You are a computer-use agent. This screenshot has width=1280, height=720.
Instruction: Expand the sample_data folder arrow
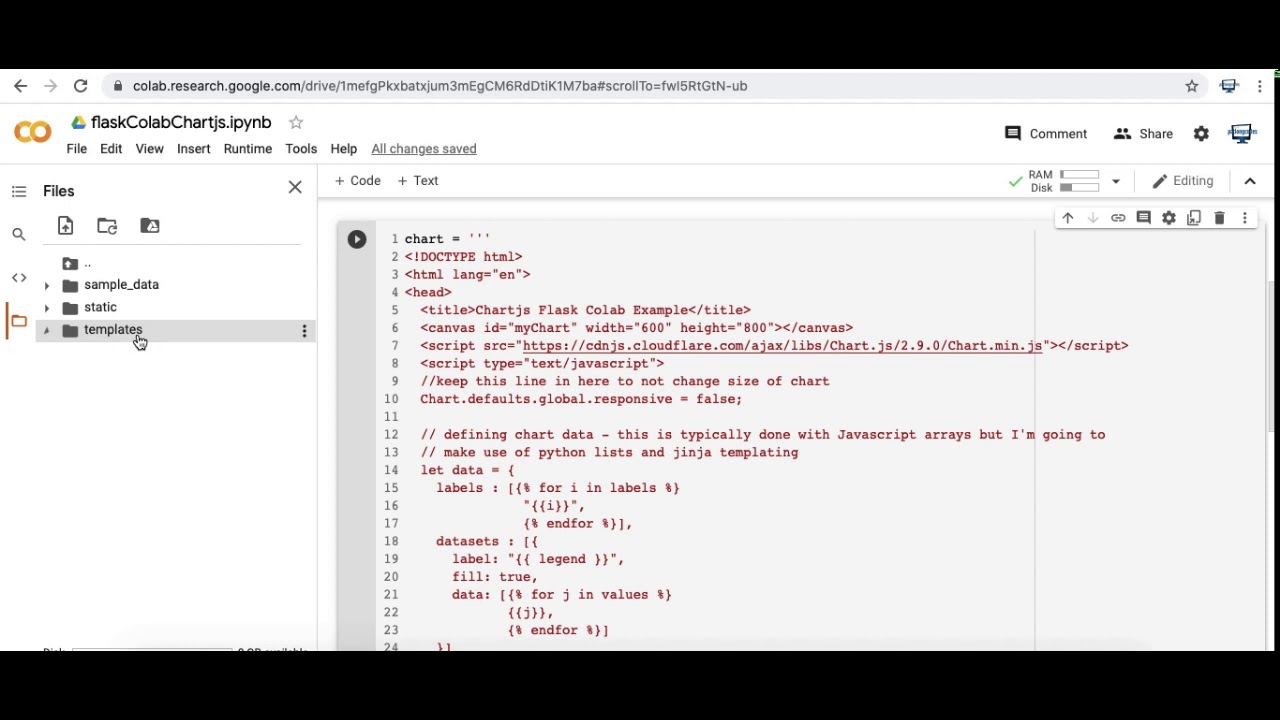point(46,286)
